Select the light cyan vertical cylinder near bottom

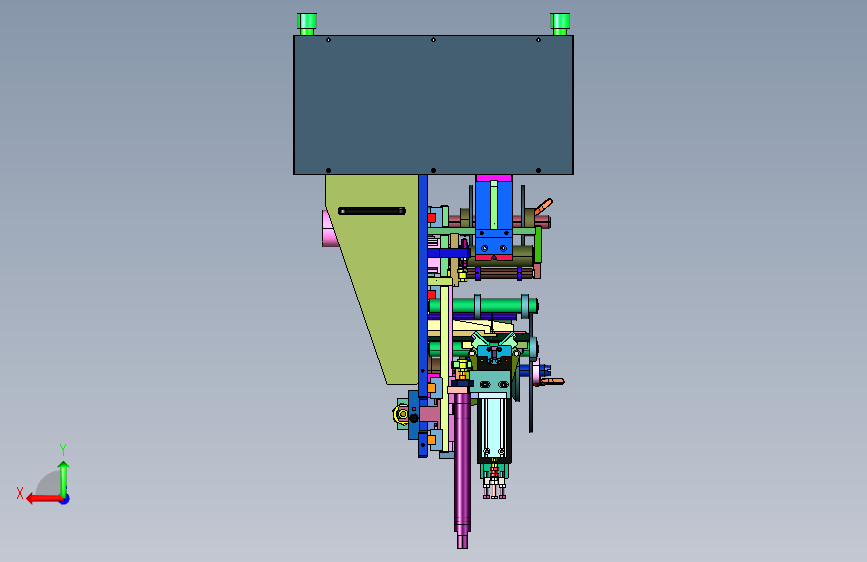tap(494, 426)
